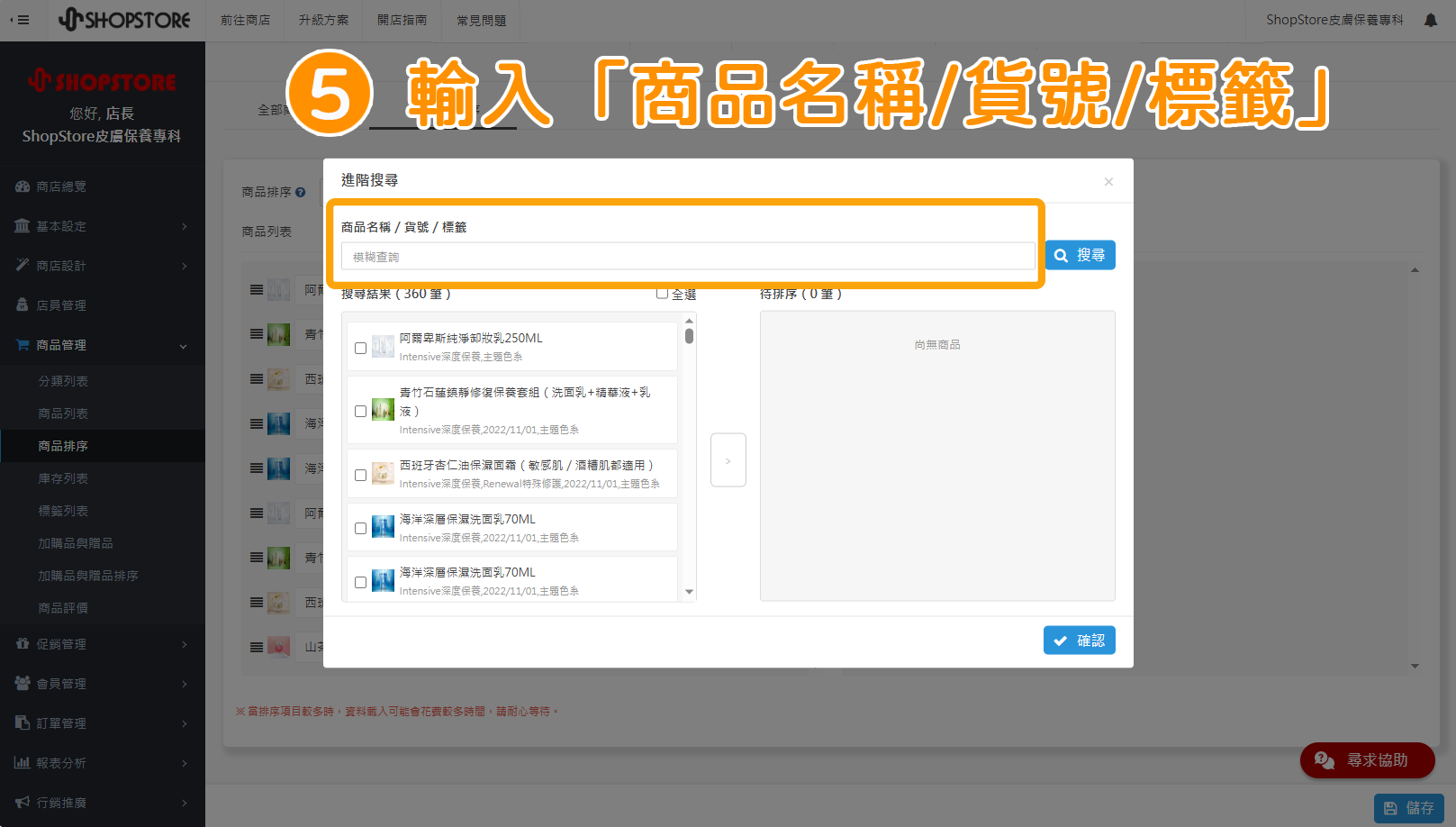Image resolution: width=1456 pixels, height=827 pixels.
Task: Check first 海洋深層保濕洗面乳70ML product
Action: (x=360, y=528)
